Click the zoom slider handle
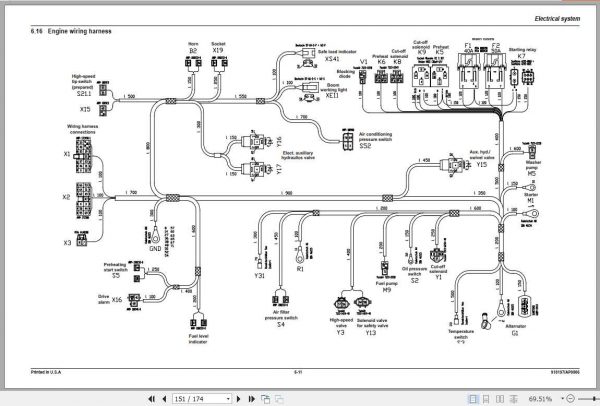 pyautogui.click(x=595, y=399)
